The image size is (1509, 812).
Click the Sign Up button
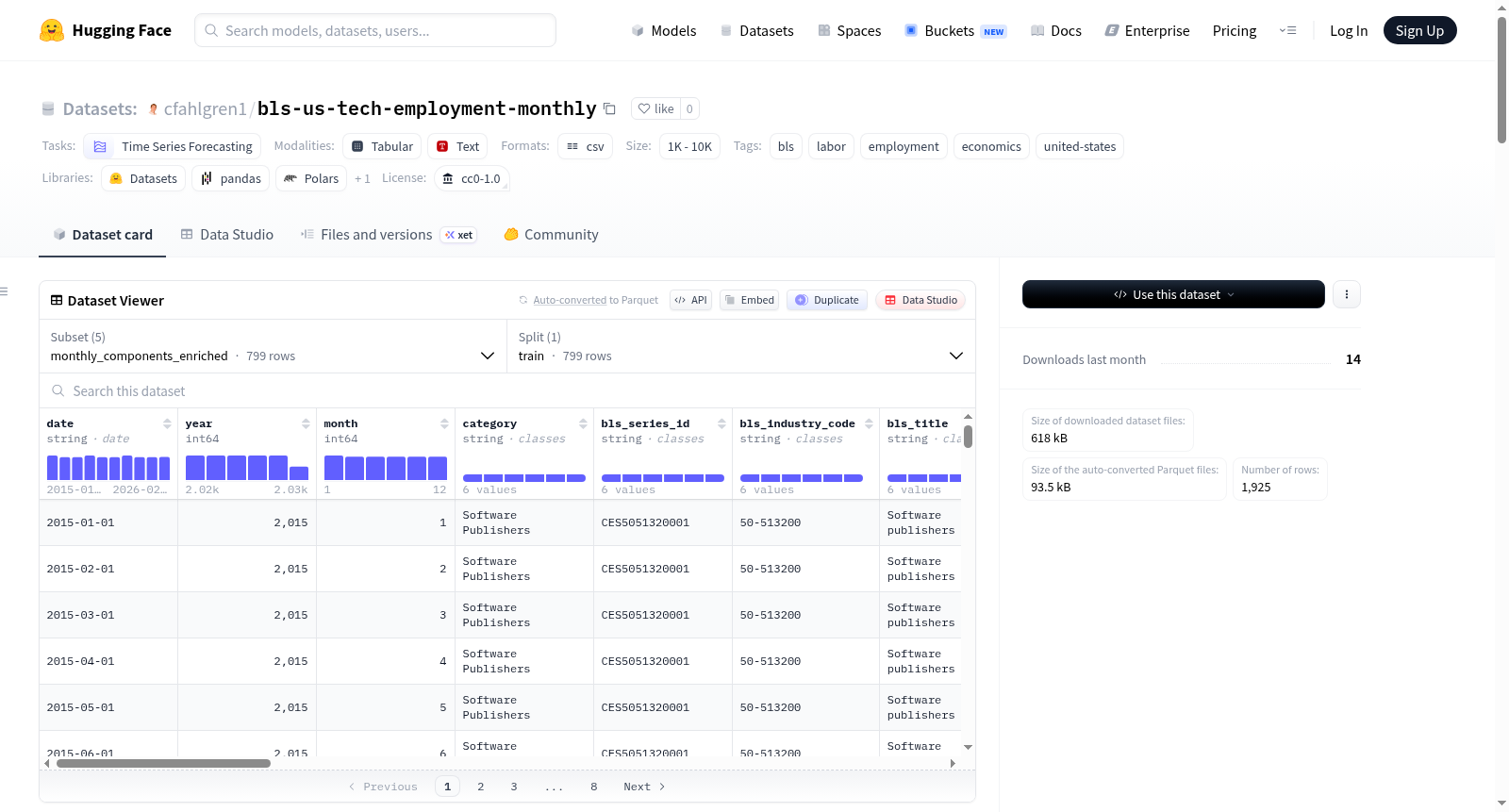(x=1419, y=30)
